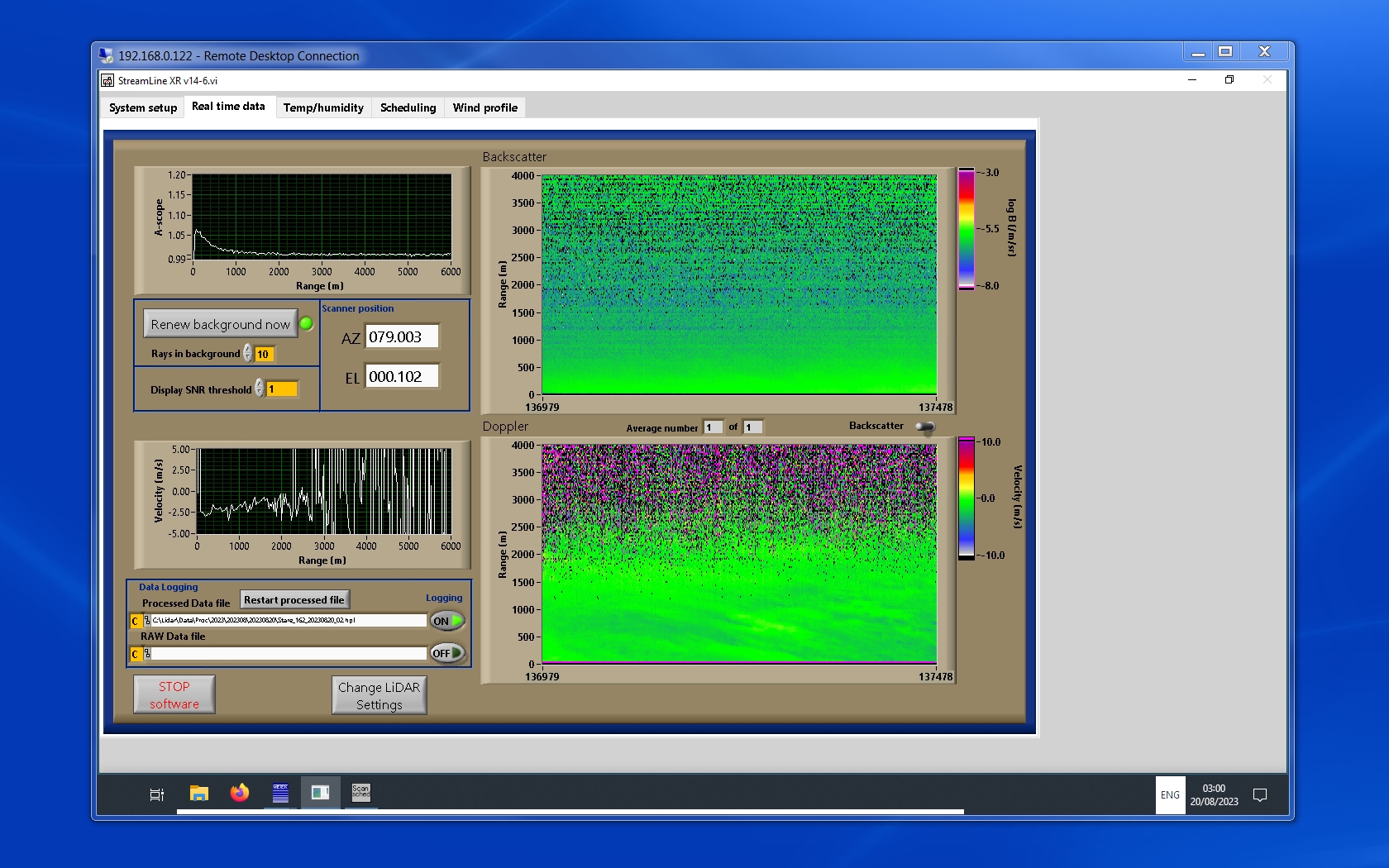Open the Scan scheduler taskbar app
Screen dimensions: 1389x868
click(360, 793)
